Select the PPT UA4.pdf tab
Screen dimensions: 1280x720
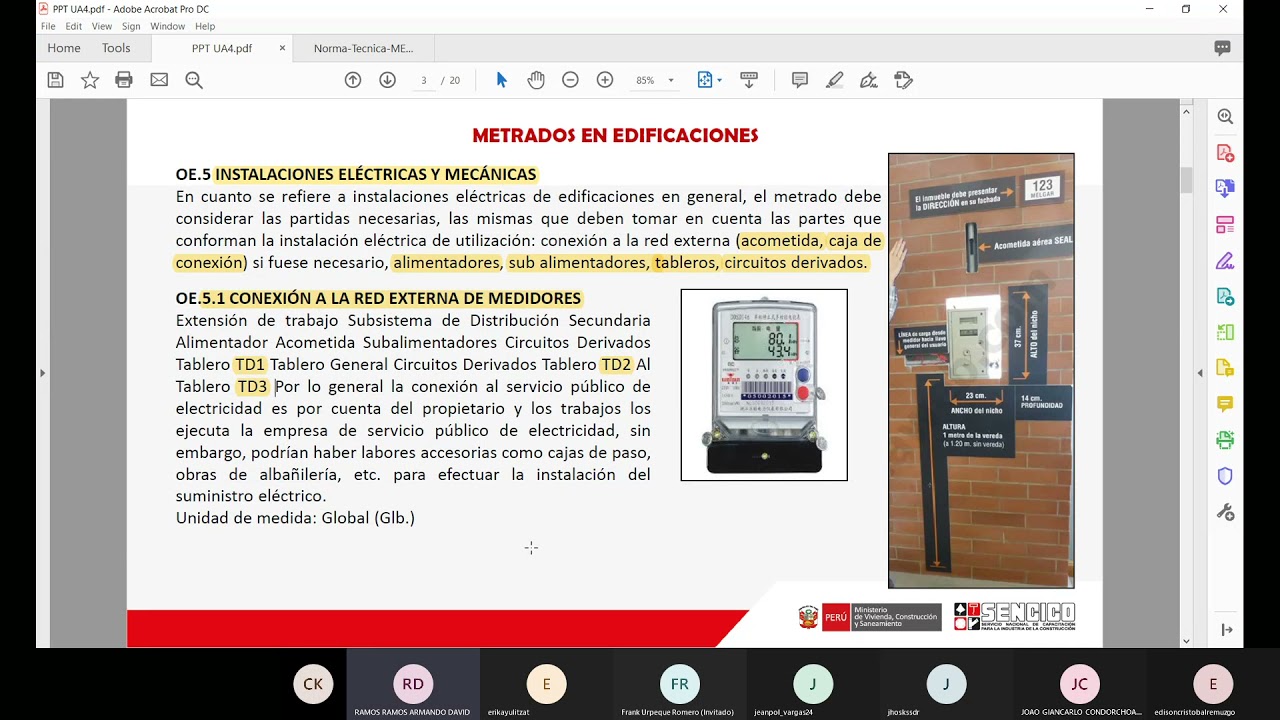222,48
